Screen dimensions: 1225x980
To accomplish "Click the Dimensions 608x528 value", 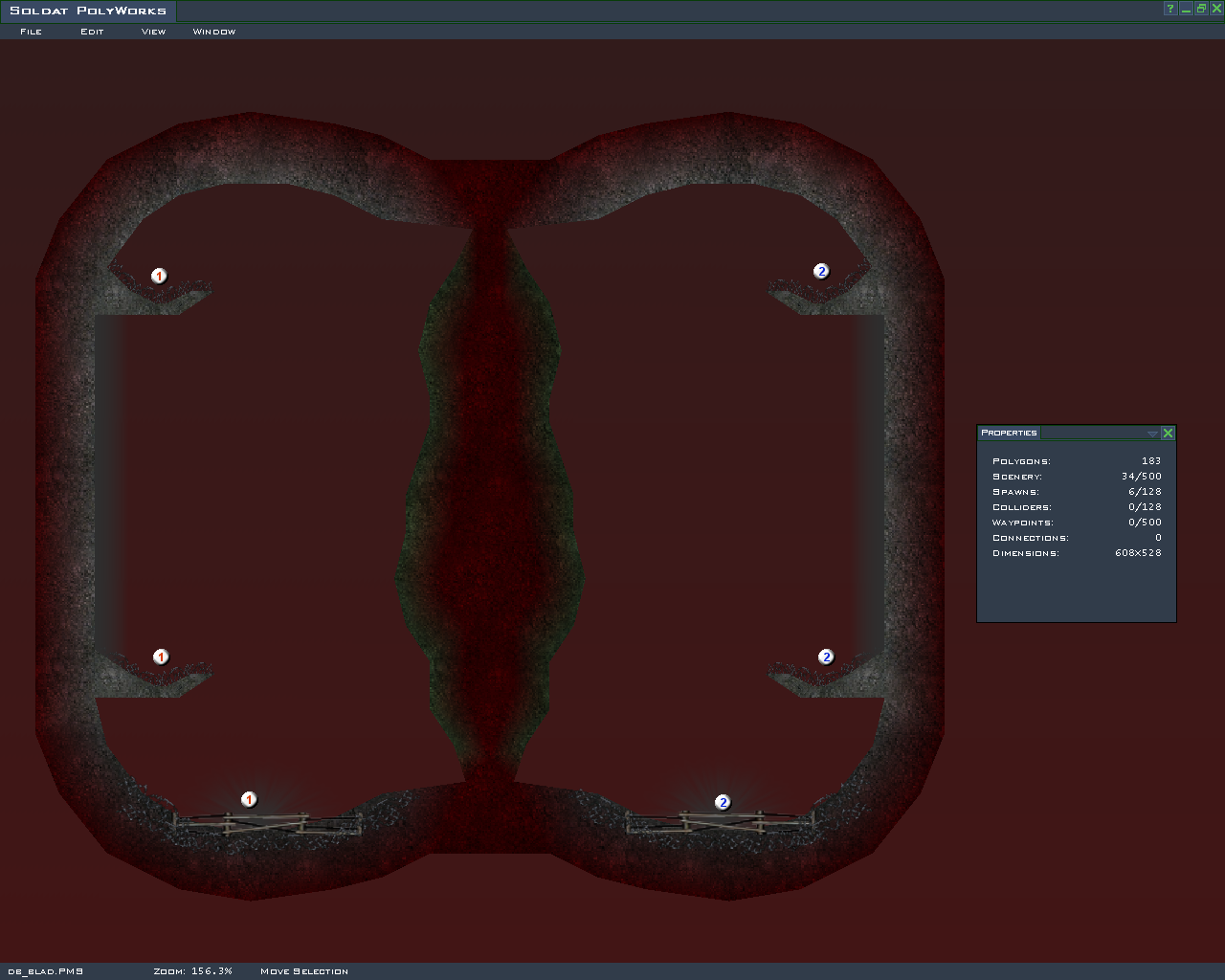I will coord(1138,553).
